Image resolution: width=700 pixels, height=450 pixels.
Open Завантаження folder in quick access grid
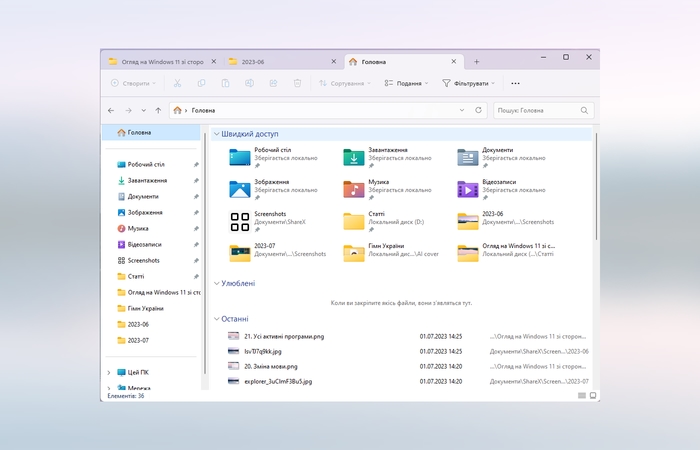tap(387, 158)
